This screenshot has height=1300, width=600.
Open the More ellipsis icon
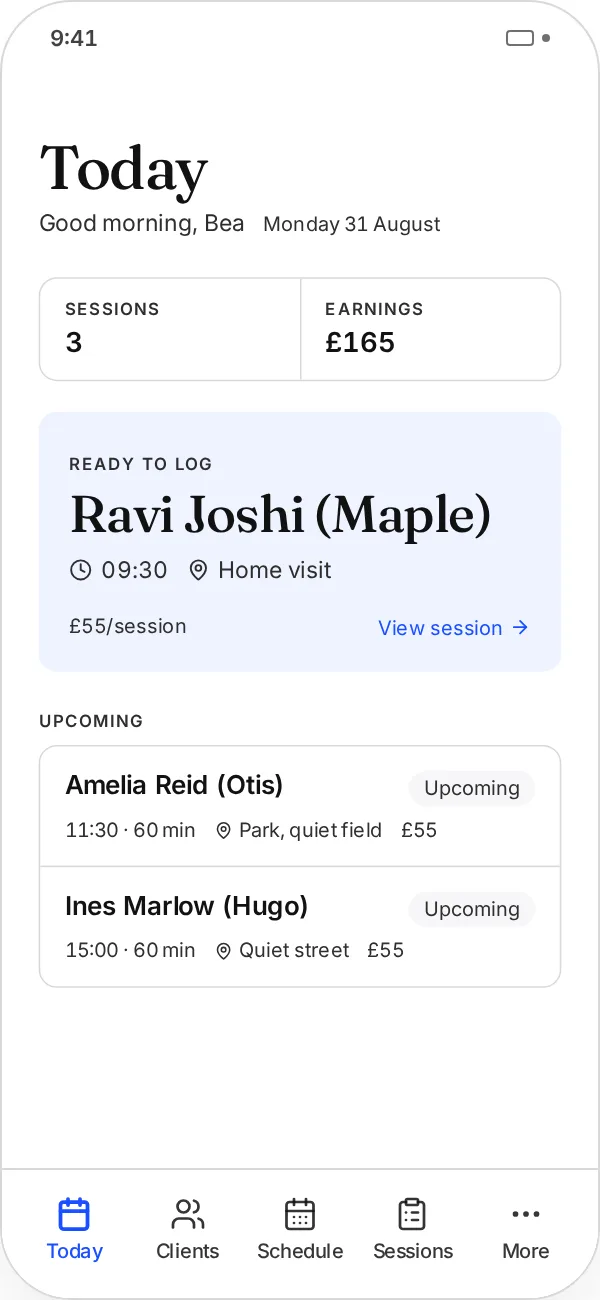[525, 1214]
